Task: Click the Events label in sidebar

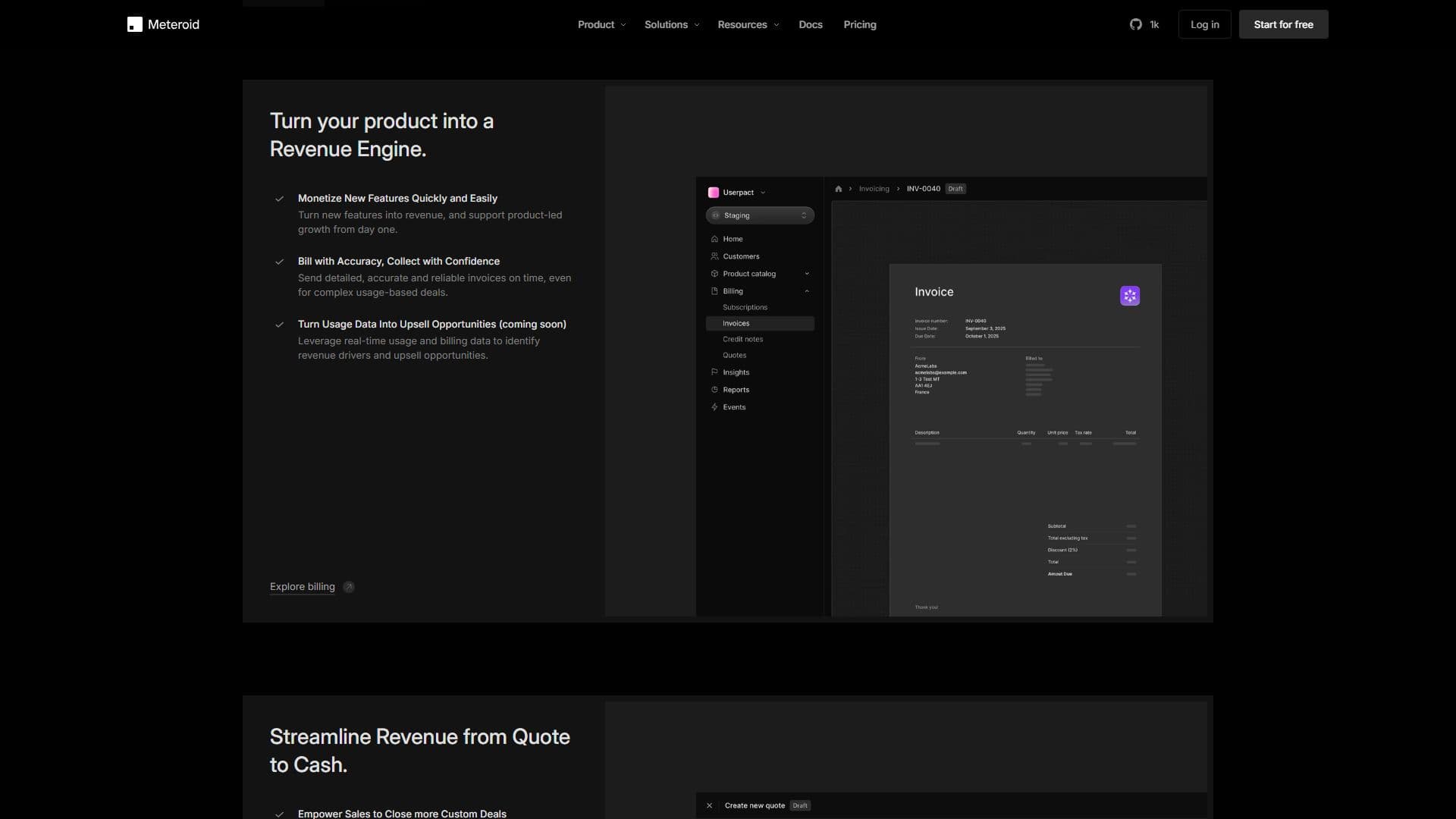Action: point(734,407)
